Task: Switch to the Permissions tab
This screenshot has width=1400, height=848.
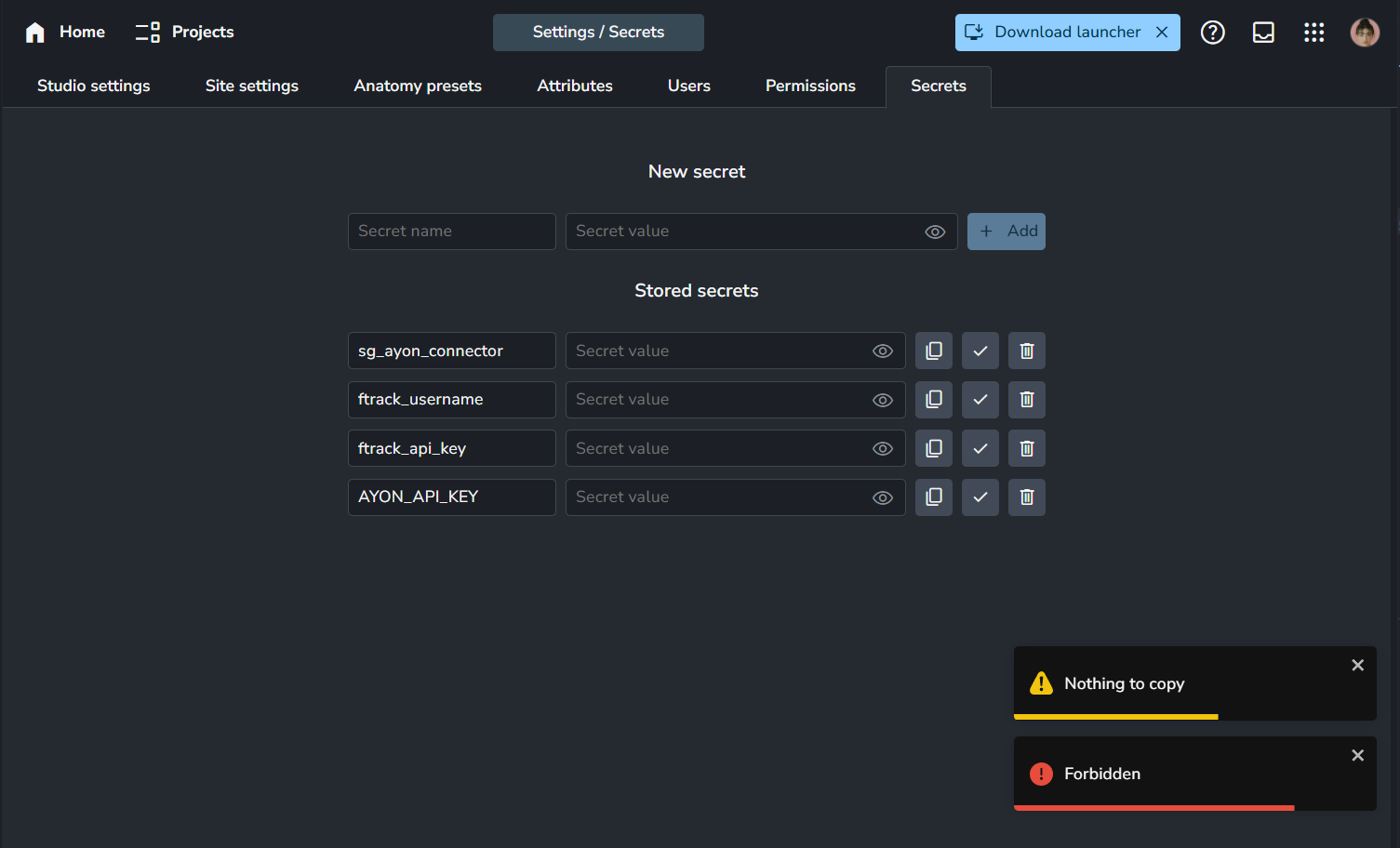Action: point(810,86)
